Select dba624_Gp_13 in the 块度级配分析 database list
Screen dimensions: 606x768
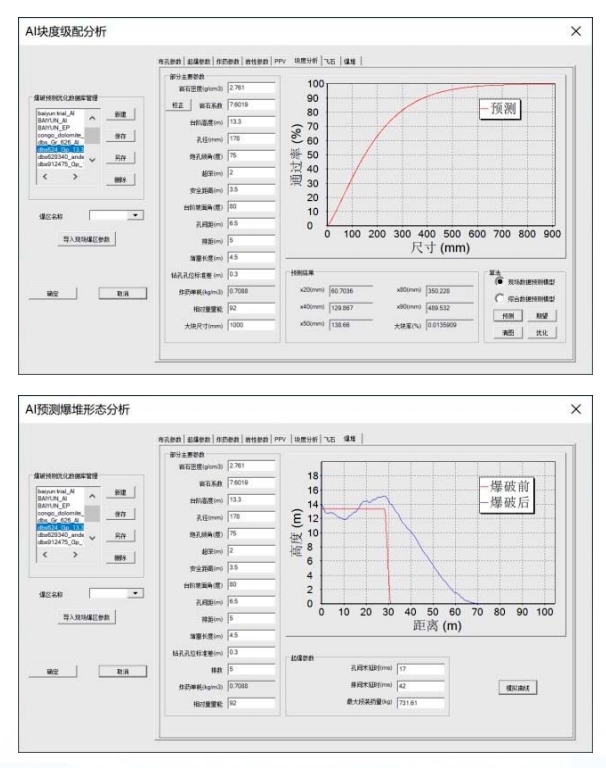point(58,150)
